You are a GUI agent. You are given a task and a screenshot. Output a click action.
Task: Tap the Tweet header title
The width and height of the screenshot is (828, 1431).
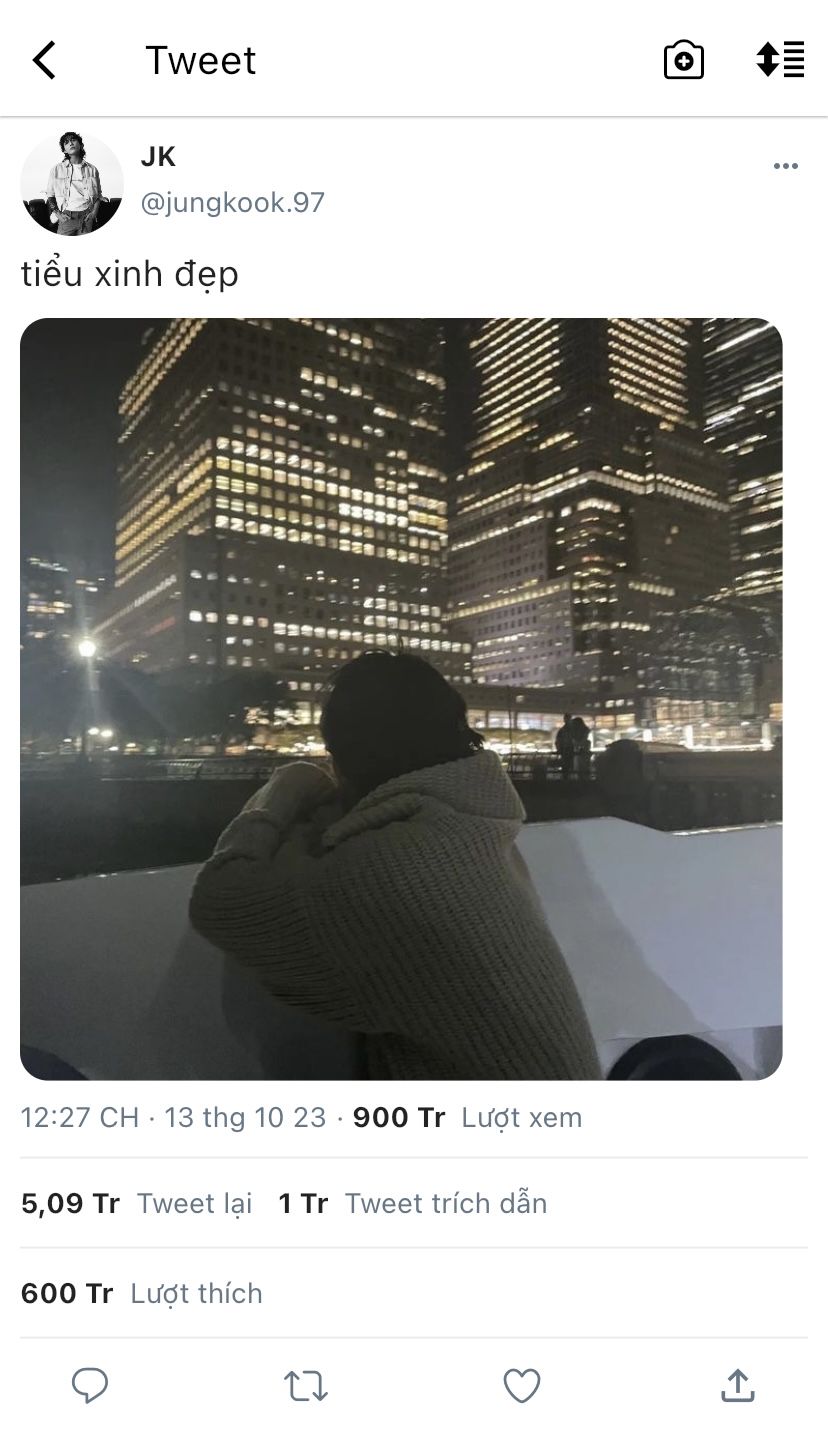click(200, 61)
